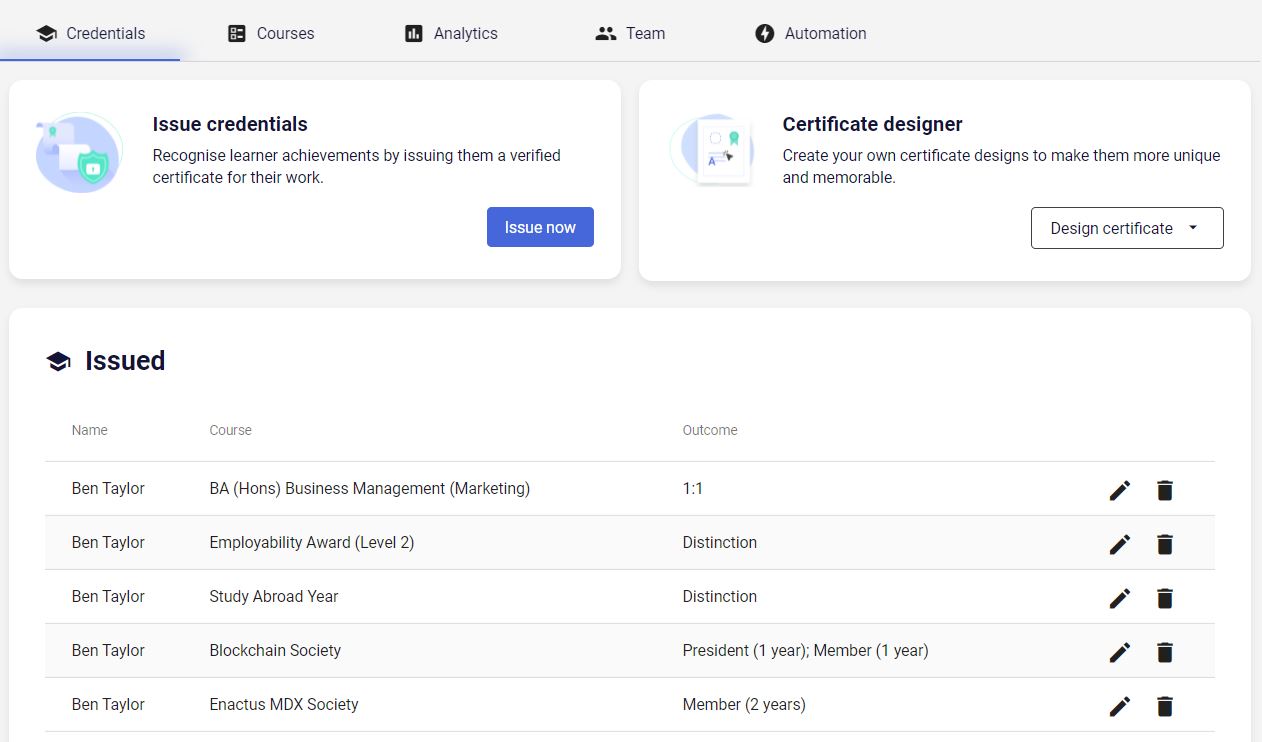Image resolution: width=1262 pixels, height=742 pixels.
Task: Delete the BA (Hons) Business Management credential
Action: (1165, 490)
